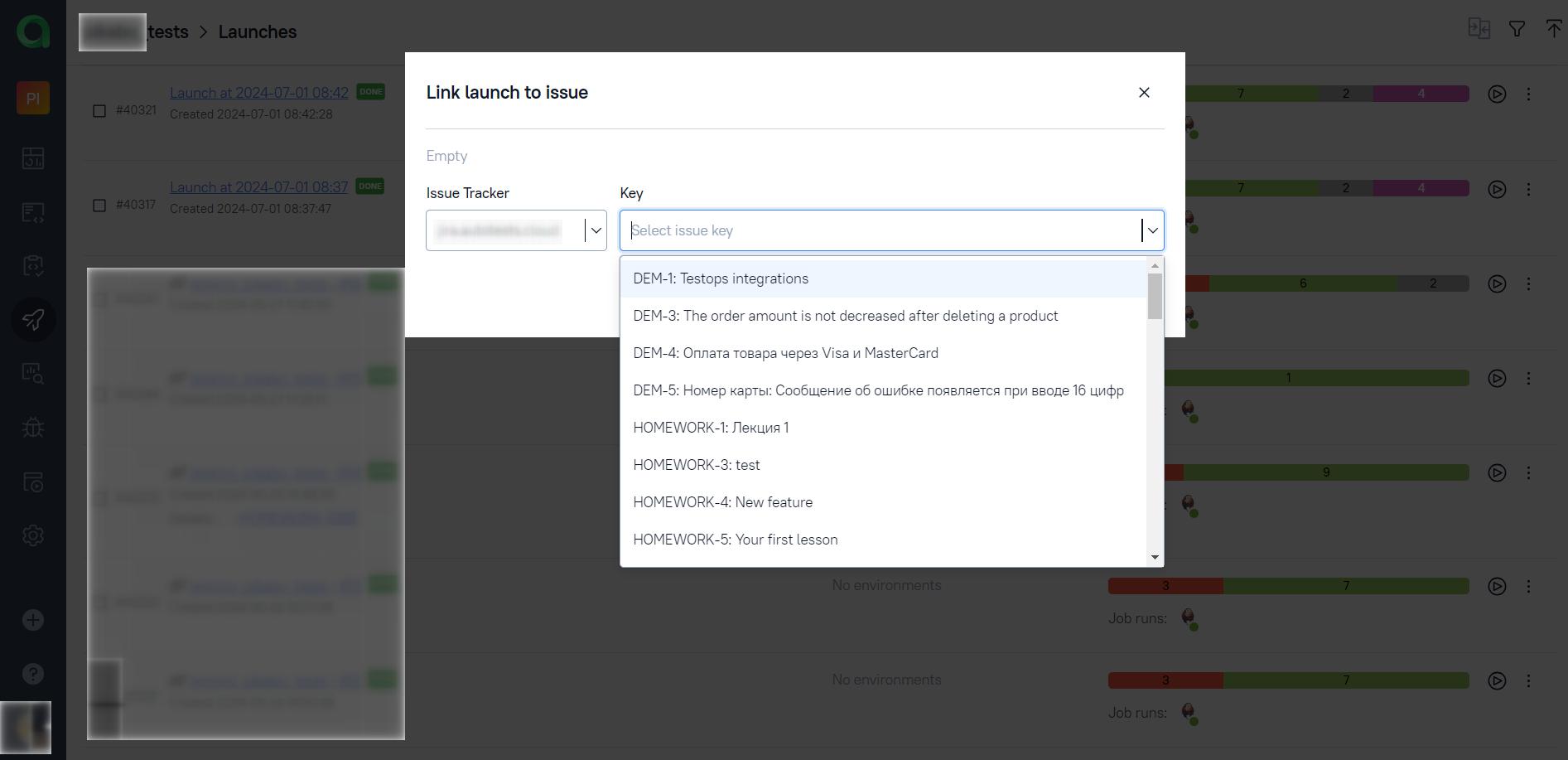Click the Allure TestOps logo icon
This screenshot has width=1568, height=760.
pyautogui.click(x=33, y=31)
